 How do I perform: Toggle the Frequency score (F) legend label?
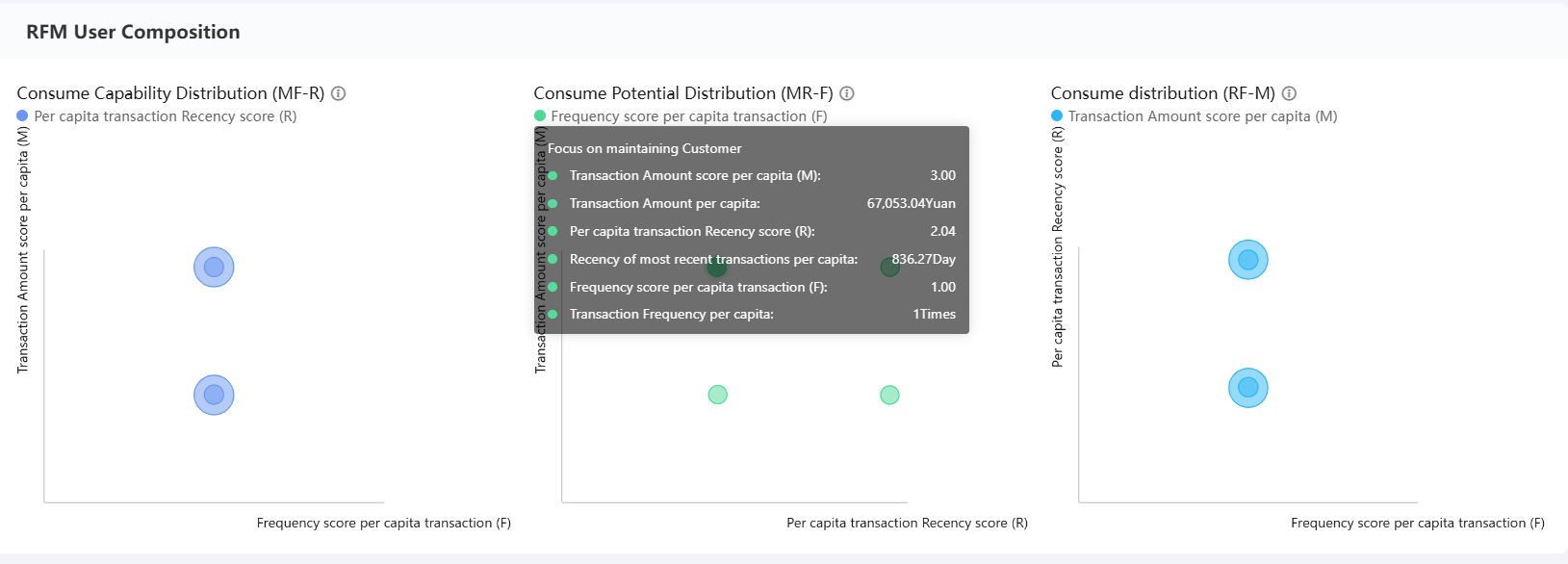click(x=688, y=116)
